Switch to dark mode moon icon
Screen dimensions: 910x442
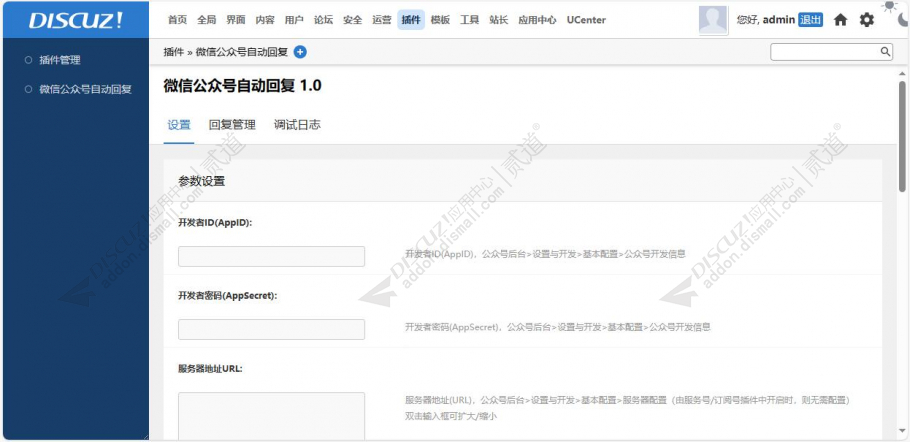(x=903, y=20)
